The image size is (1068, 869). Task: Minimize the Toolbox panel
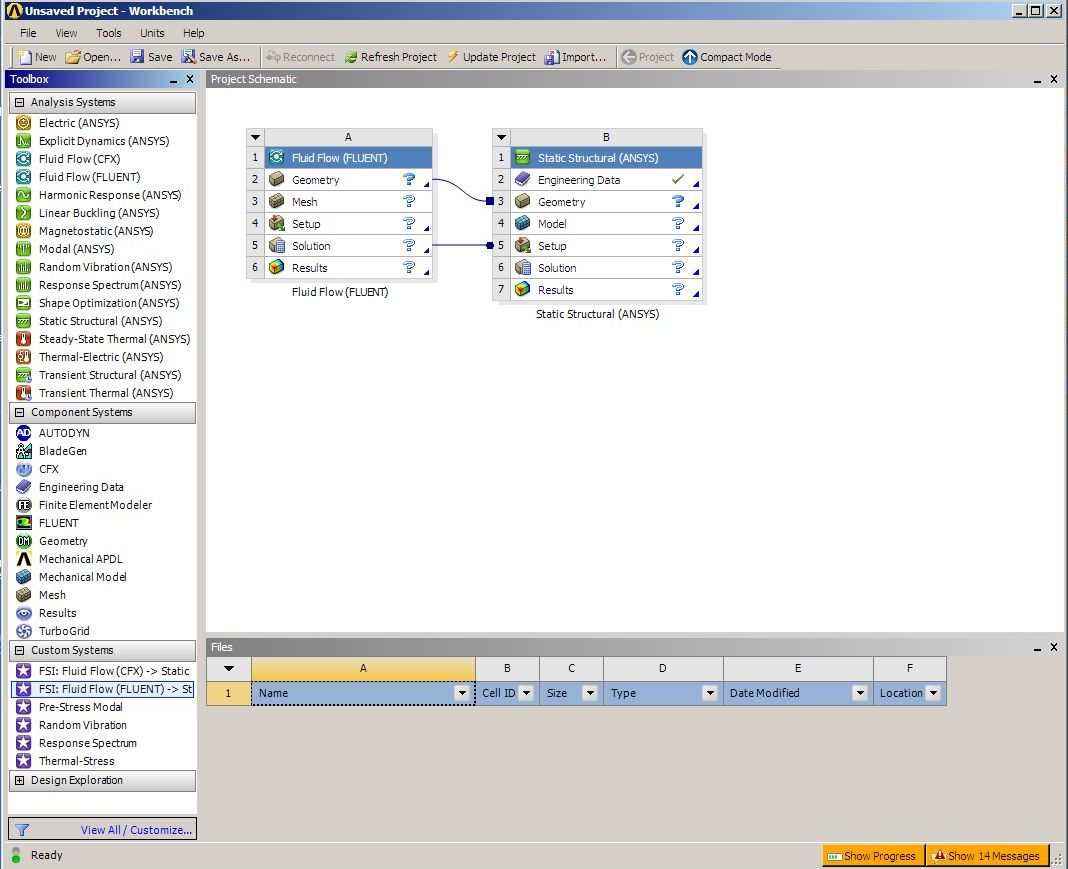[x=173, y=80]
